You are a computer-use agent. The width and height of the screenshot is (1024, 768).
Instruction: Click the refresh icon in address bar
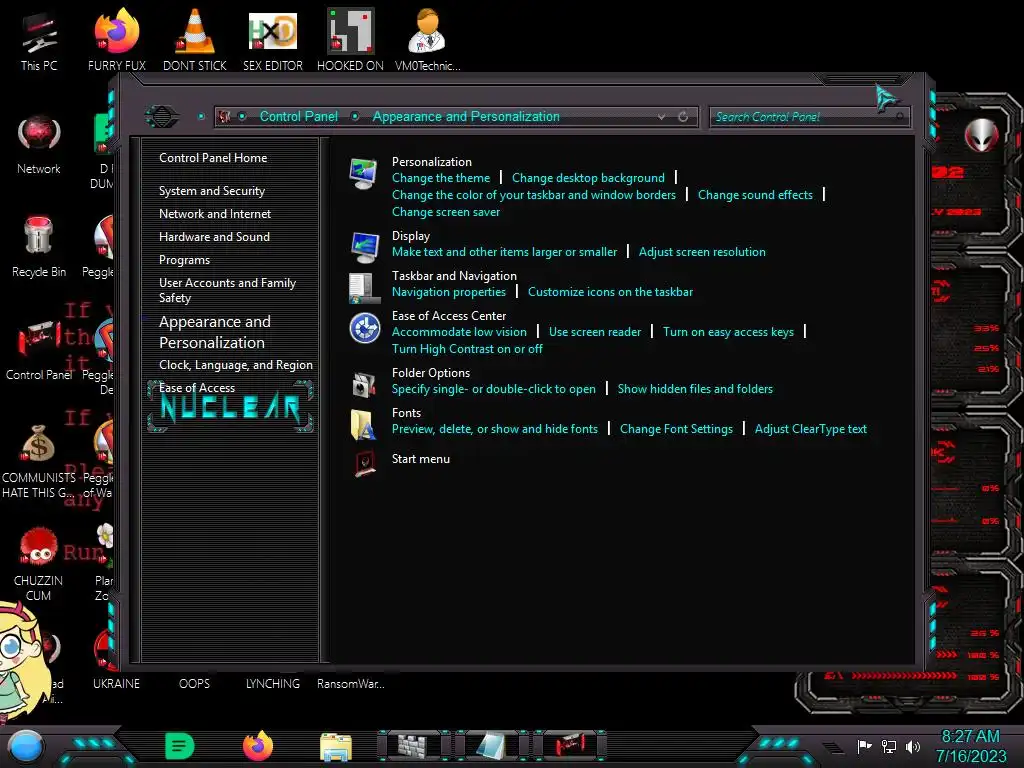coord(683,117)
